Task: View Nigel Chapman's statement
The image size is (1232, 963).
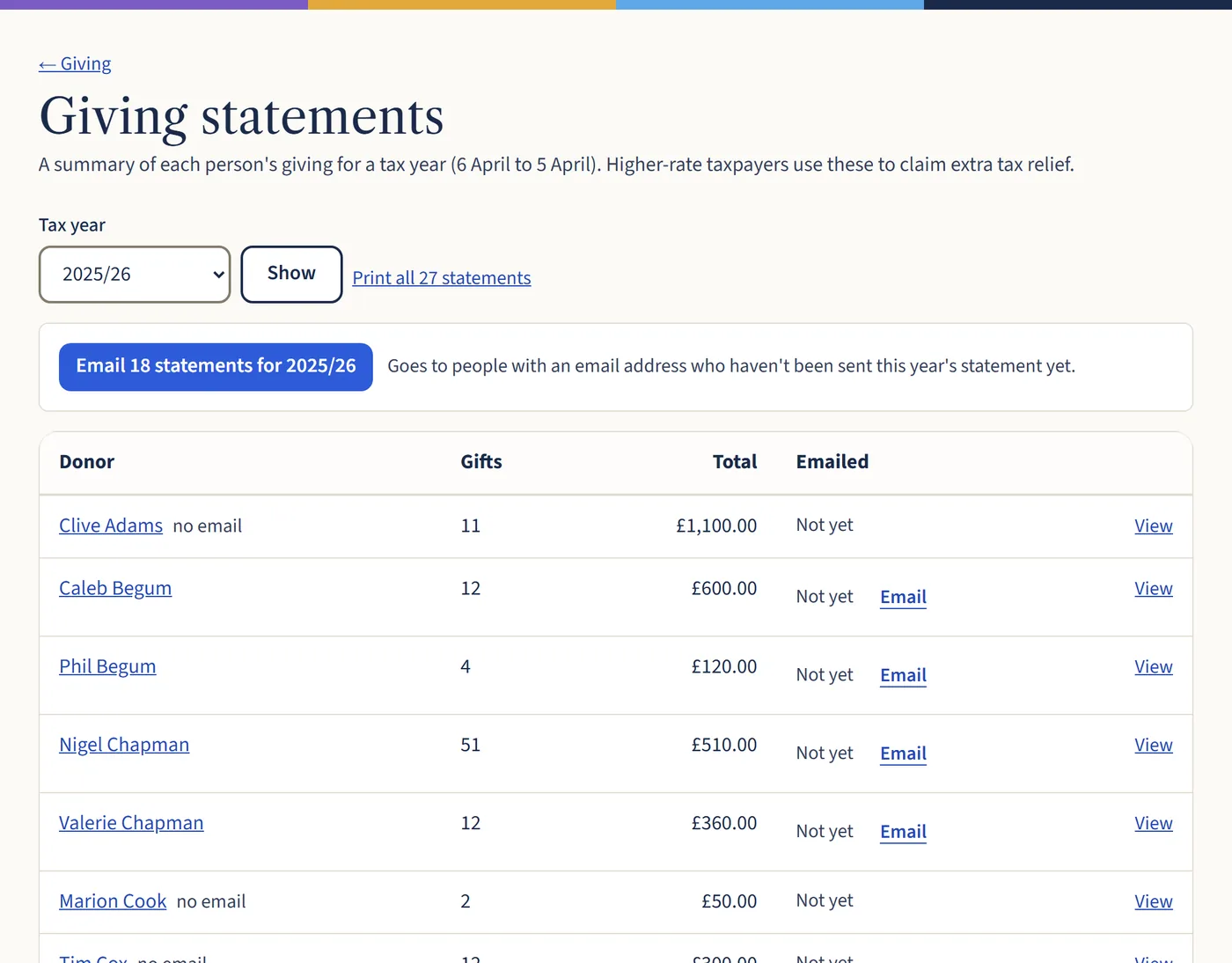Action: point(1154,745)
